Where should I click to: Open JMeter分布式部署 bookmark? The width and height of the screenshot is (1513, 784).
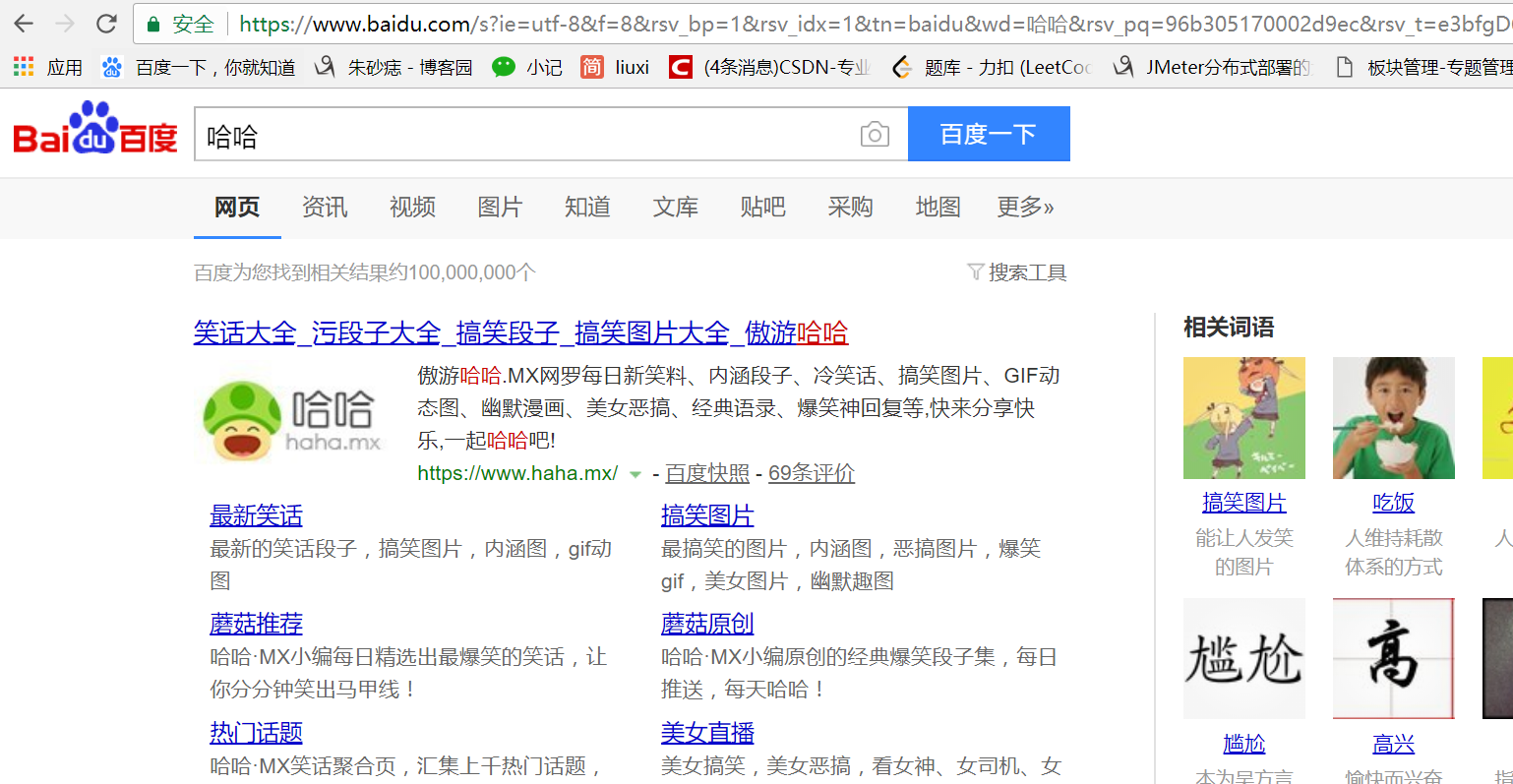pos(1212,67)
